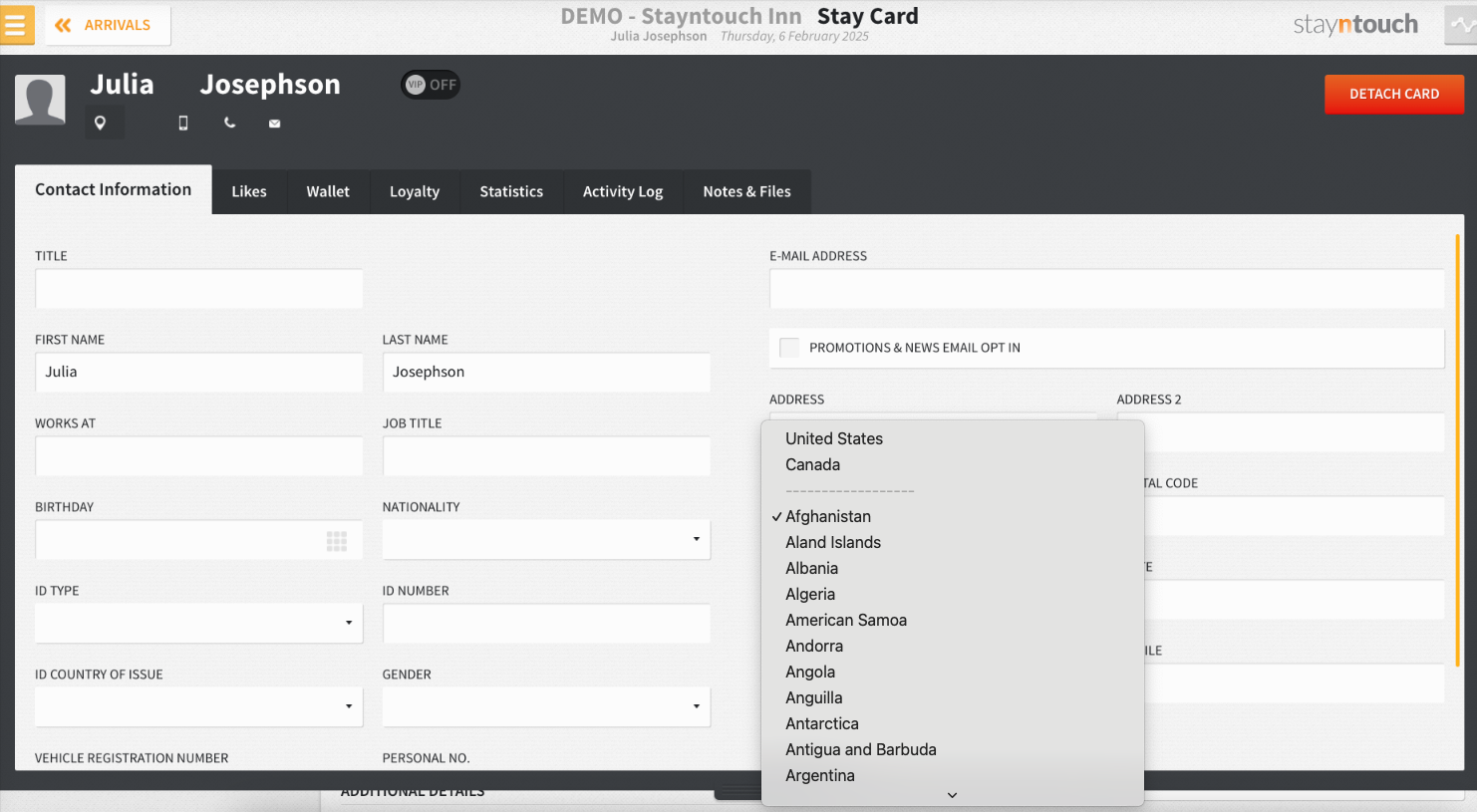Image resolution: width=1477 pixels, height=812 pixels.
Task: Click the First Name field containing Julia
Action: point(198,373)
